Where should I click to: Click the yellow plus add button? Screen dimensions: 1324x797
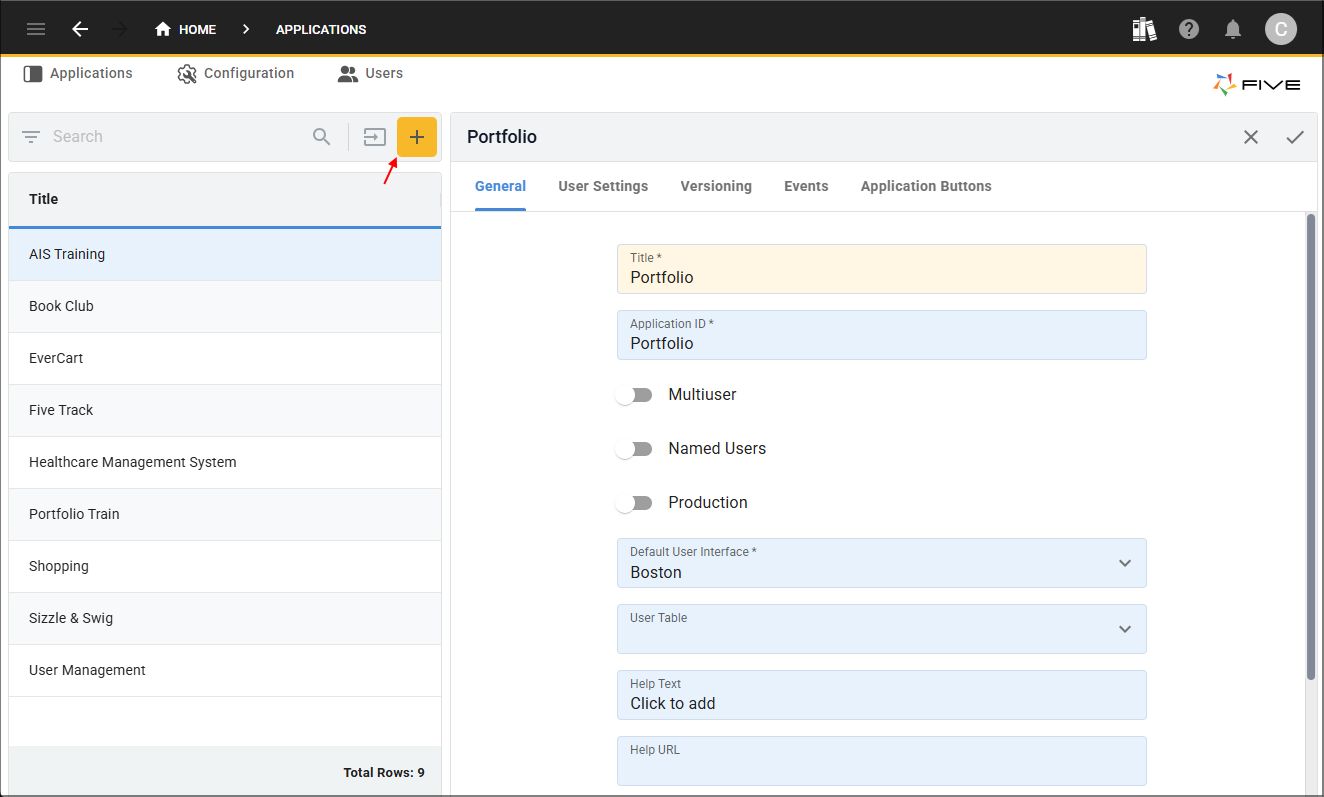click(x=417, y=137)
